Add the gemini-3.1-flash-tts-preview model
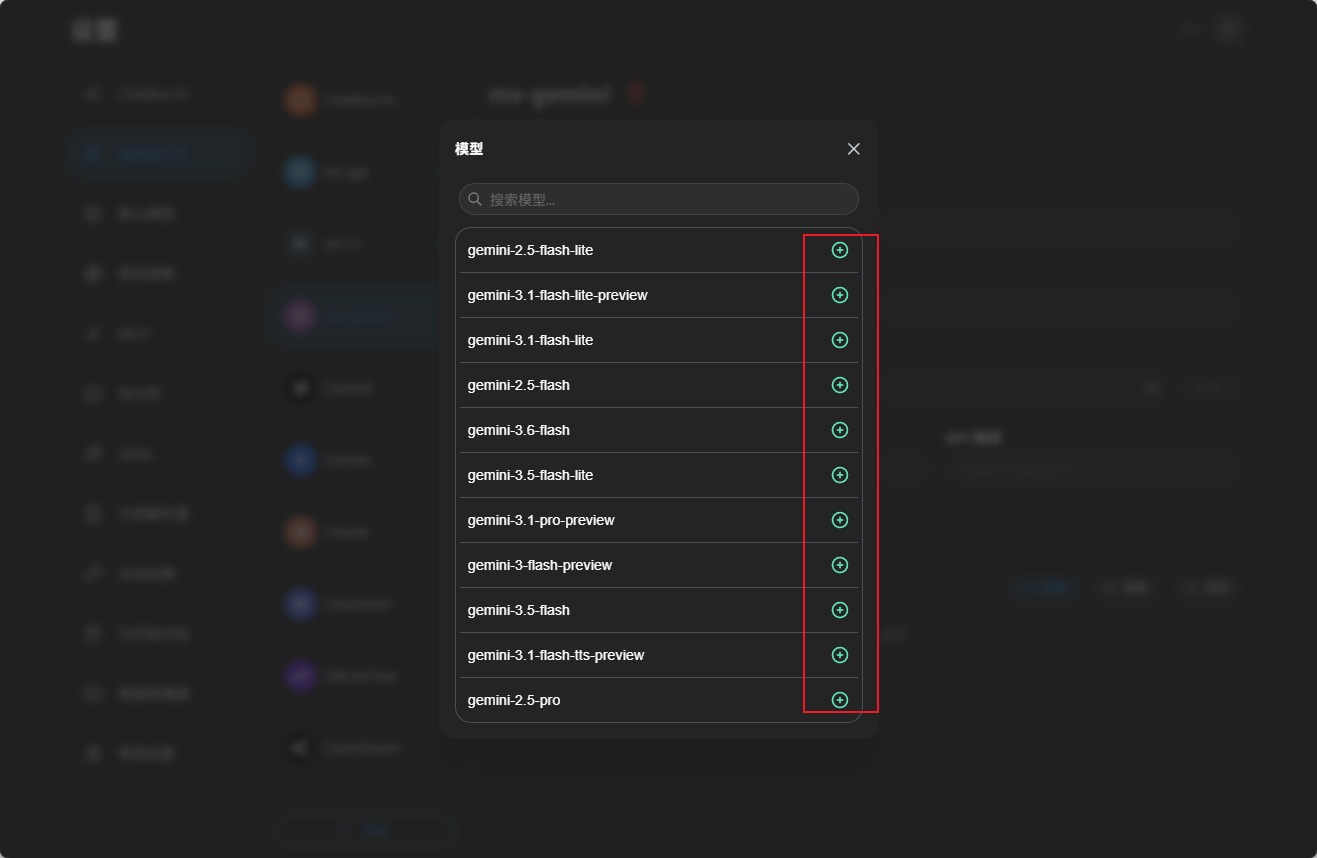 pyautogui.click(x=840, y=655)
